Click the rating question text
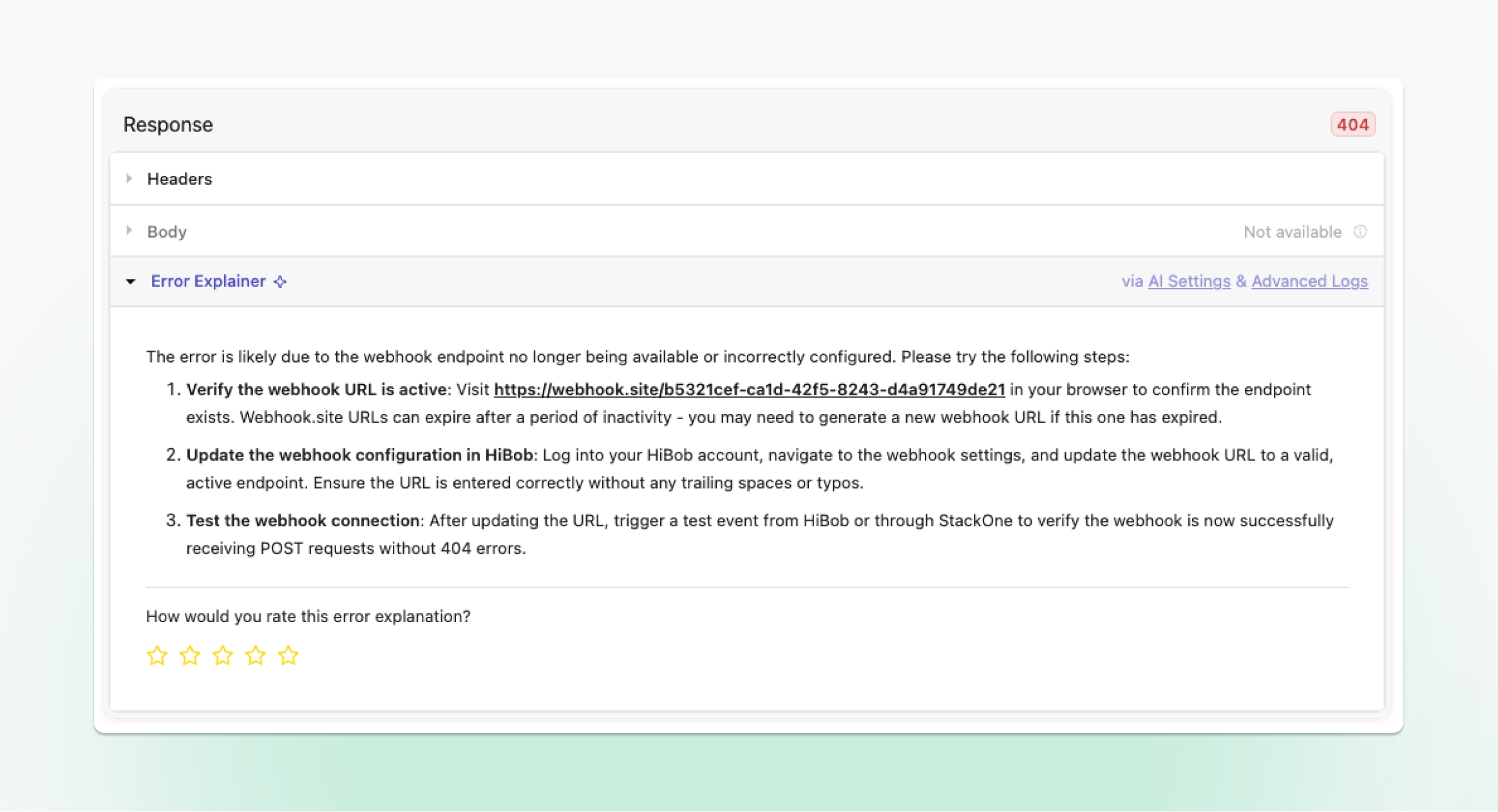 (x=308, y=616)
